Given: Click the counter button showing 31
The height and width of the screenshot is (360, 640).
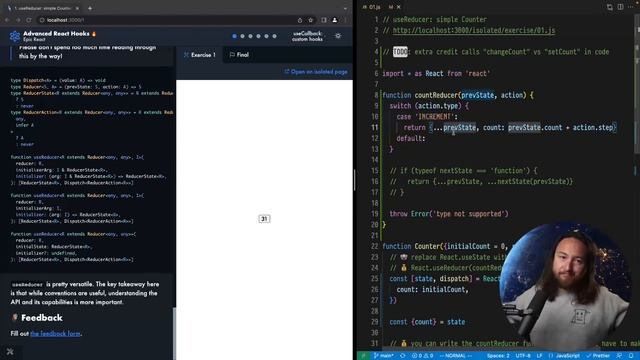Looking at the screenshot, I should point(264,219).
